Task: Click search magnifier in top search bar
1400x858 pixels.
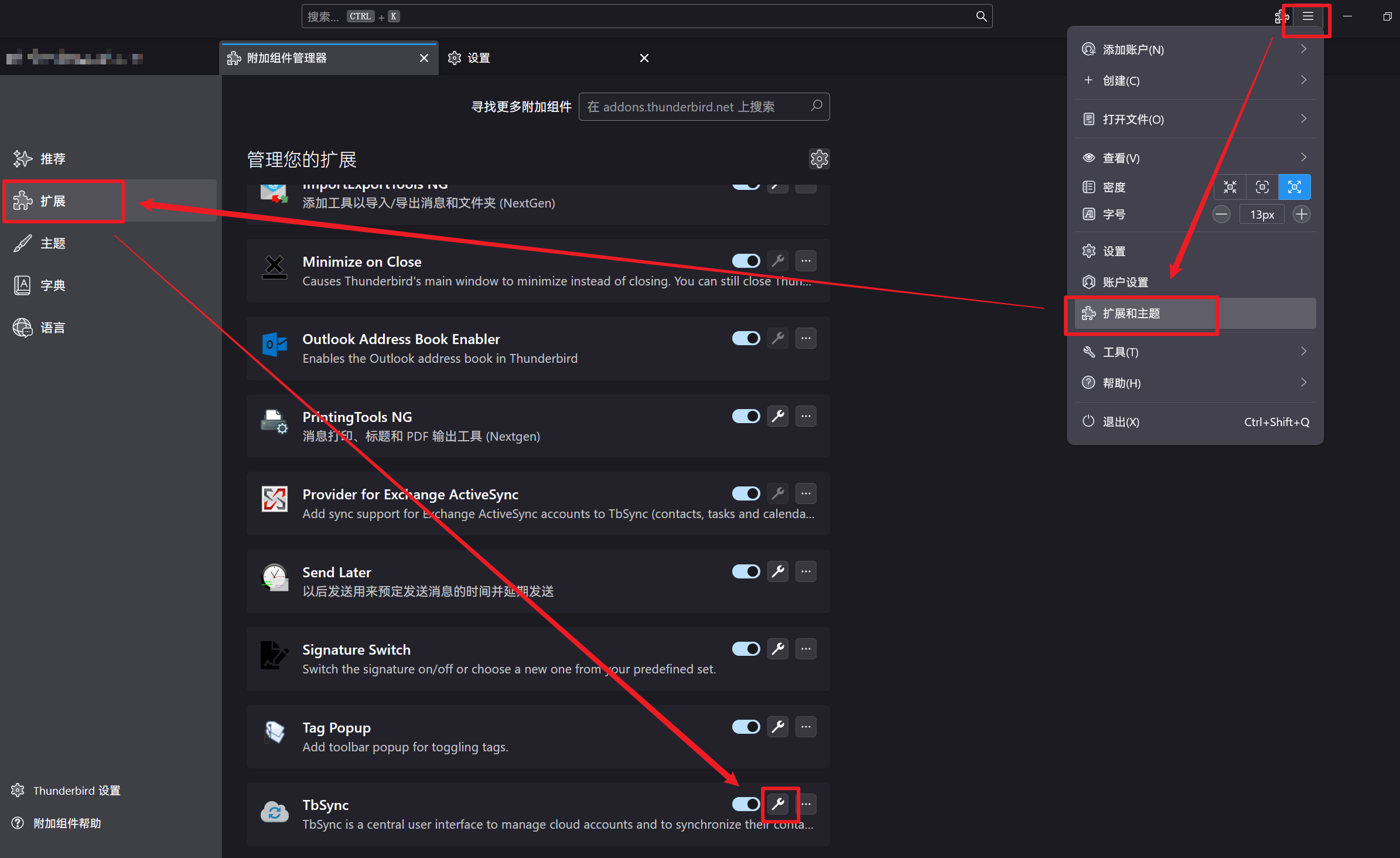Action: point(981,16)
